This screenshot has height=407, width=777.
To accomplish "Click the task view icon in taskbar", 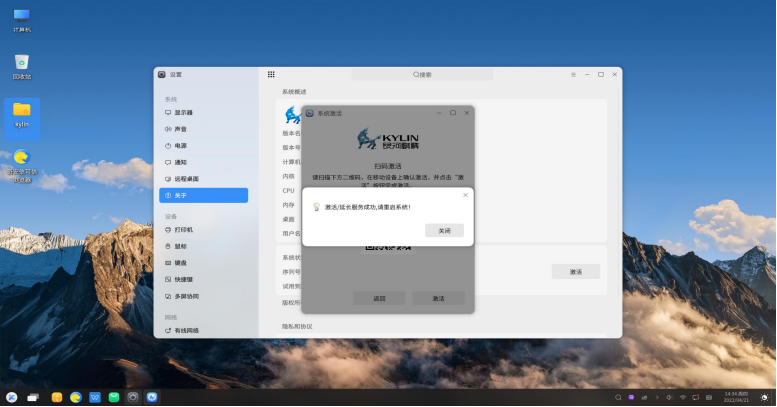I will click(33, 397).
